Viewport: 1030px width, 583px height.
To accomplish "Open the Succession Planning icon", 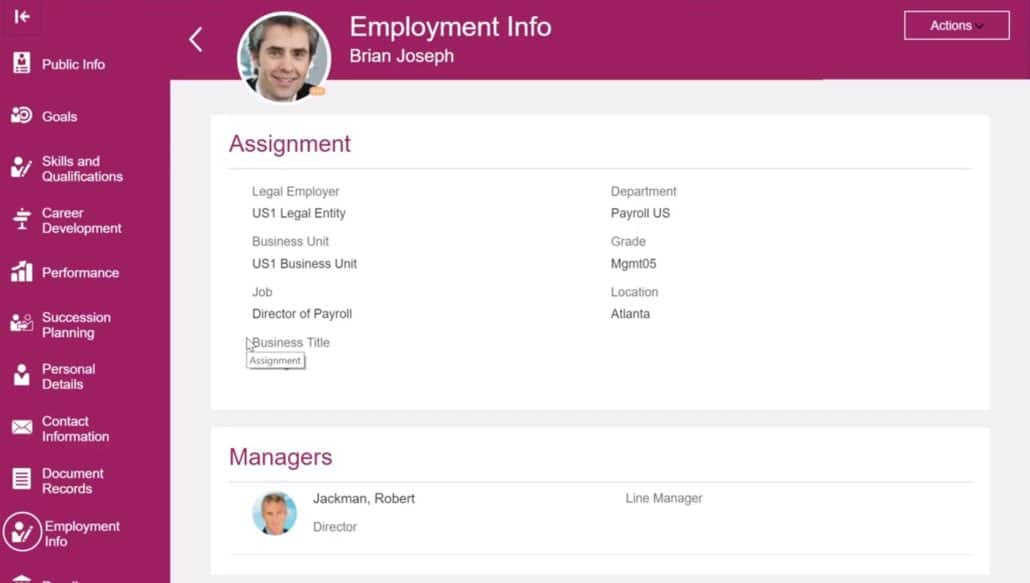I will pyautogui.click(x=20, y=324).
